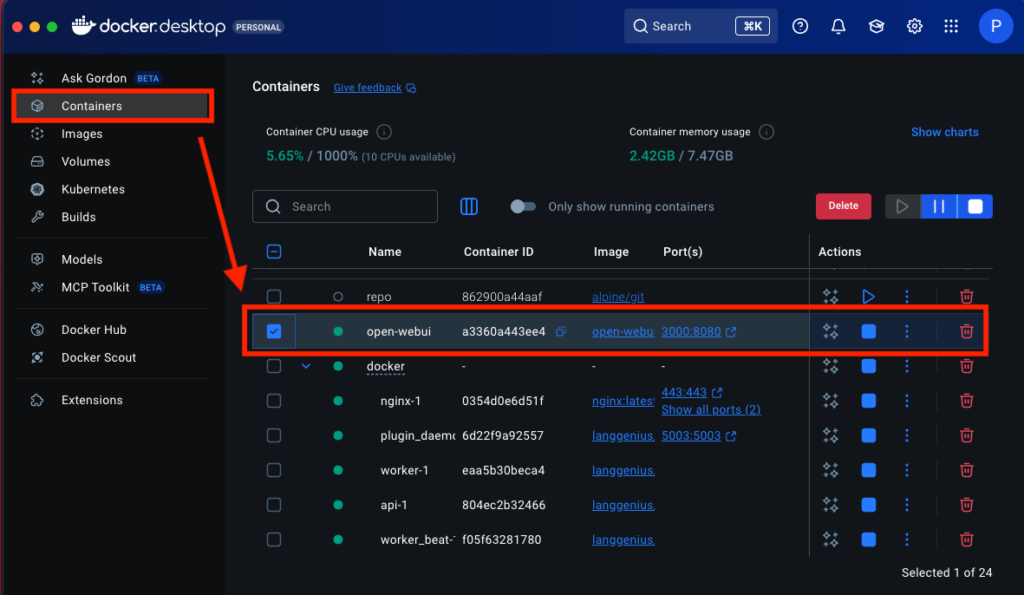Click the delete trash icon for repo container
1024x595 pixels.
point(966,297)
